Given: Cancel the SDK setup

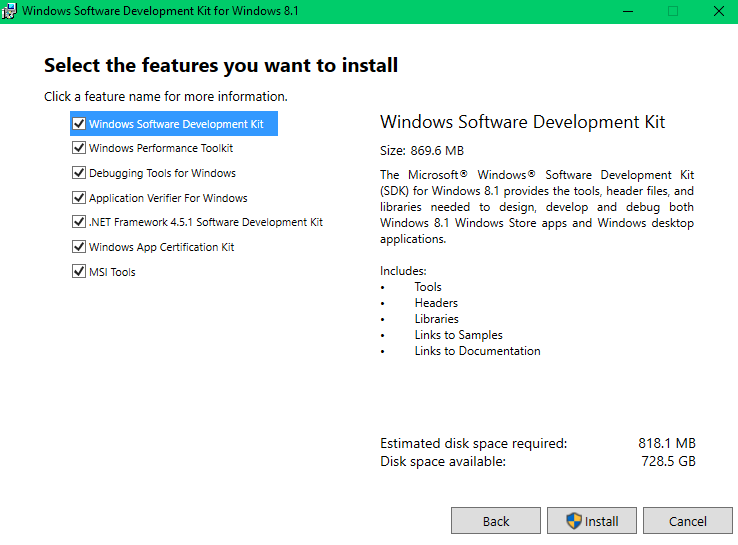Looking at the screenshot, I should point(688,521).
